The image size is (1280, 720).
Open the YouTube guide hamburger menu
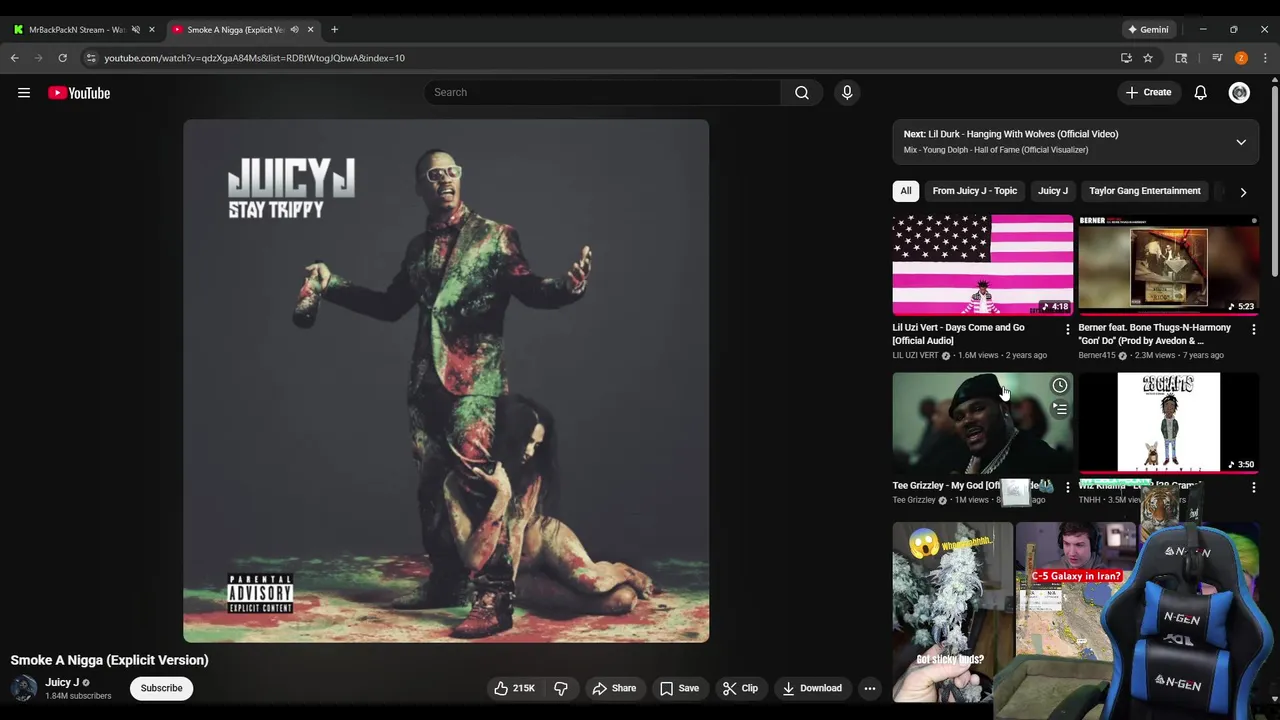24,93
